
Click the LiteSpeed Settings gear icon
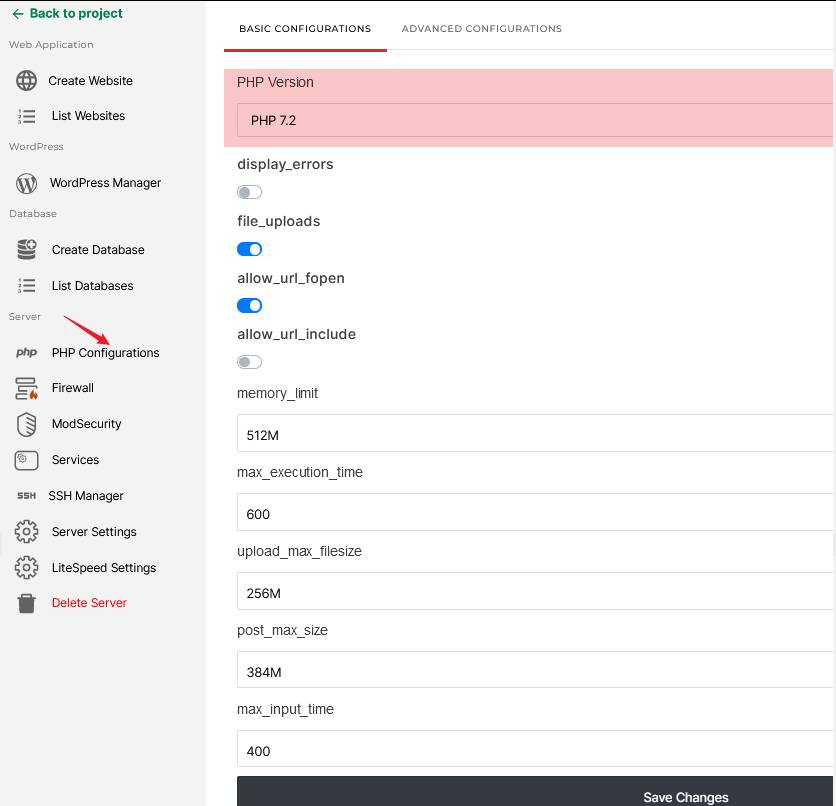[x=26, y=568]
